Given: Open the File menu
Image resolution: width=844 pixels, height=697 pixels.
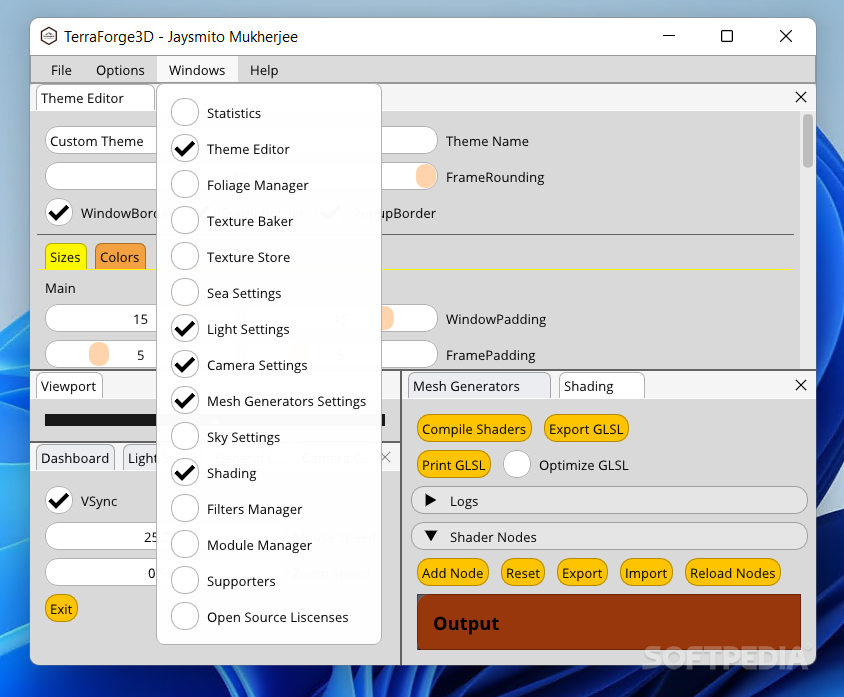Looking at the screenshot, I should (x=61, y=70).
